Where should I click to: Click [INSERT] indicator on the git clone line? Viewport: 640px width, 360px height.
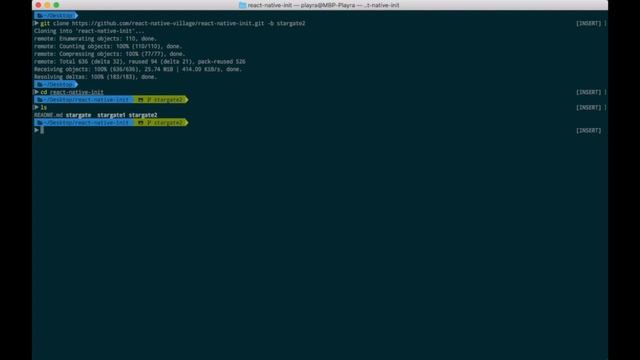[x=589, y=23]
